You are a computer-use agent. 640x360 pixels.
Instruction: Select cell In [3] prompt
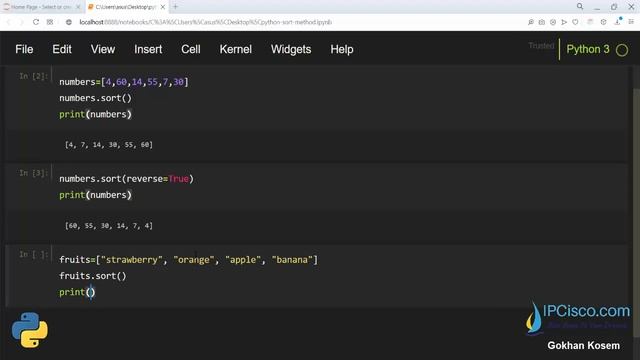pos(33,173)
